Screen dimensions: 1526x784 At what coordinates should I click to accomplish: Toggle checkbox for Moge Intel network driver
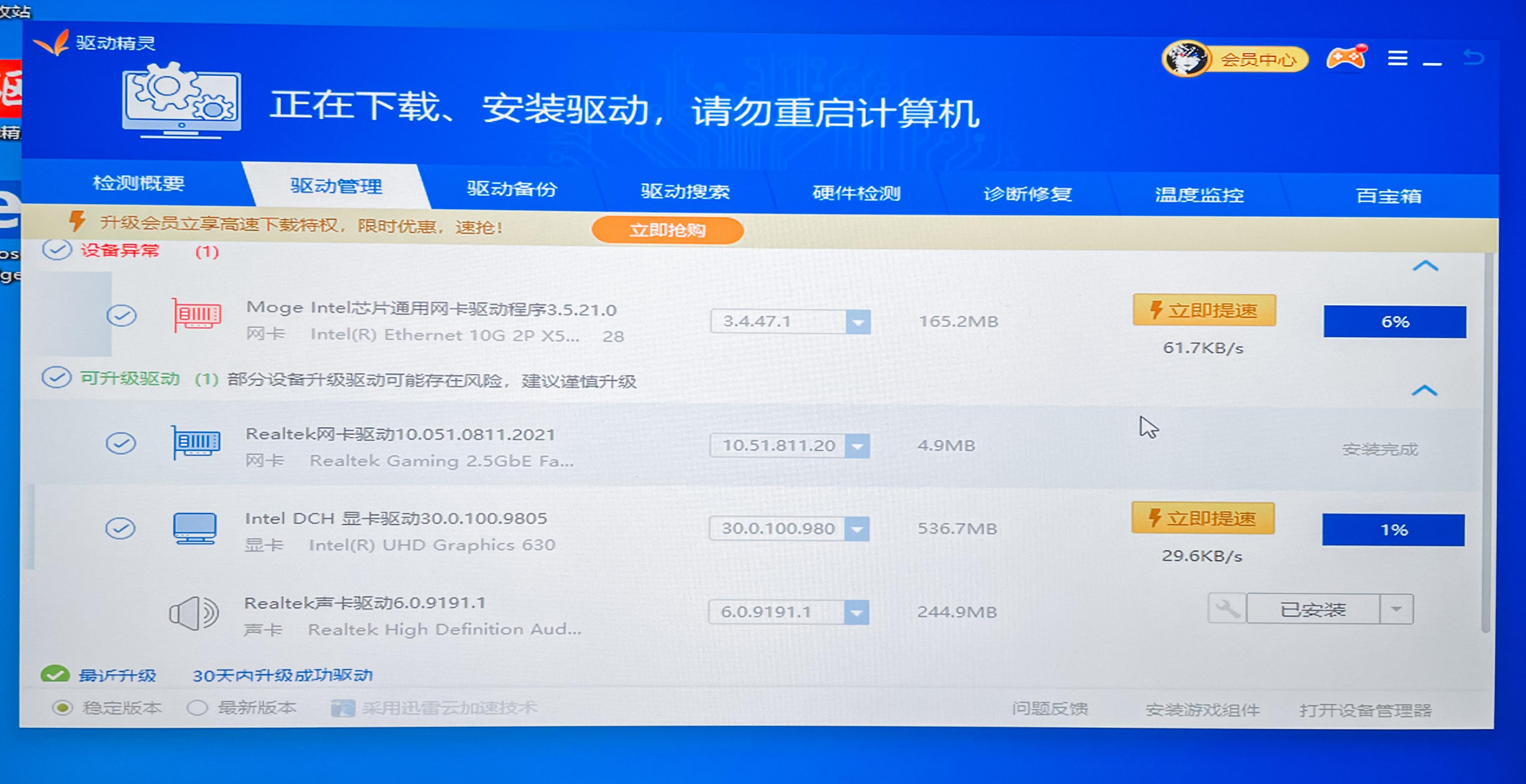coord(121,315)
